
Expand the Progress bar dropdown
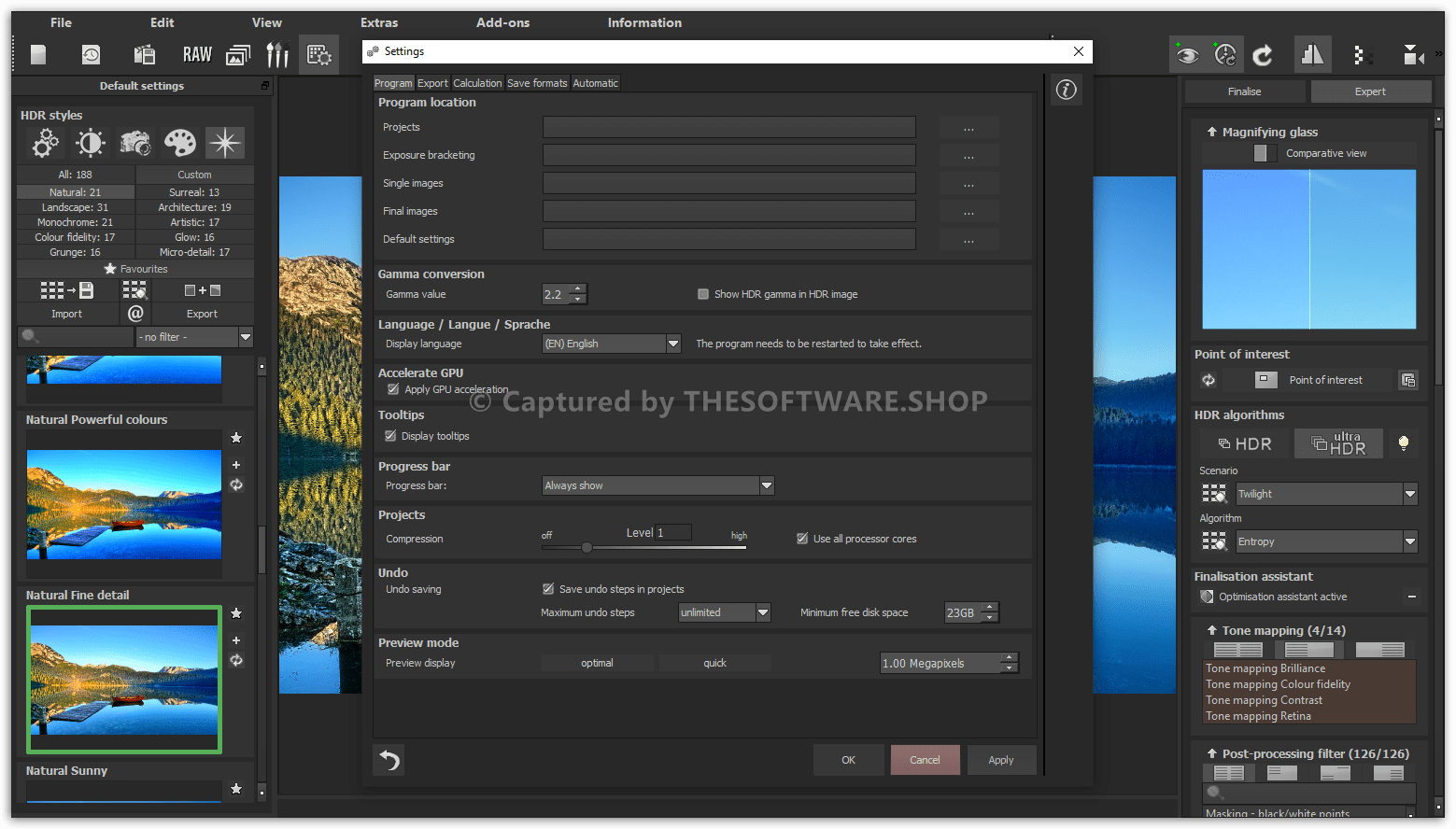click(766, 485)
